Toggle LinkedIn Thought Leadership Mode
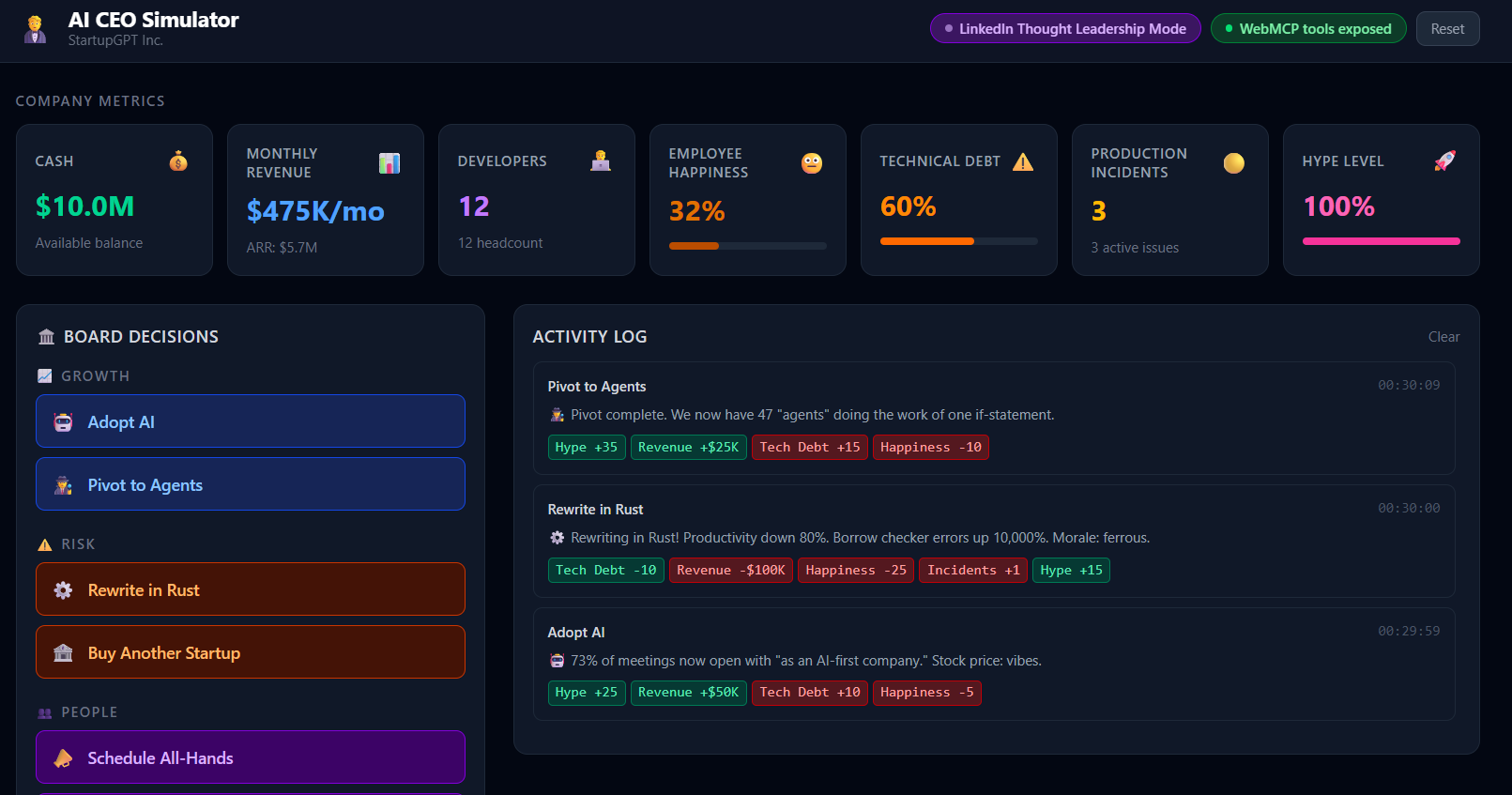Image resolution: width=1512 pixels, height=795 pixels. (x=1065, y=28)
